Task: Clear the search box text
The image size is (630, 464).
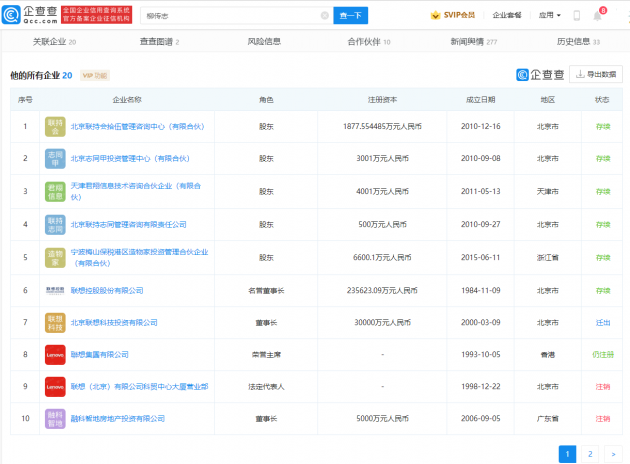Action: 324,16
